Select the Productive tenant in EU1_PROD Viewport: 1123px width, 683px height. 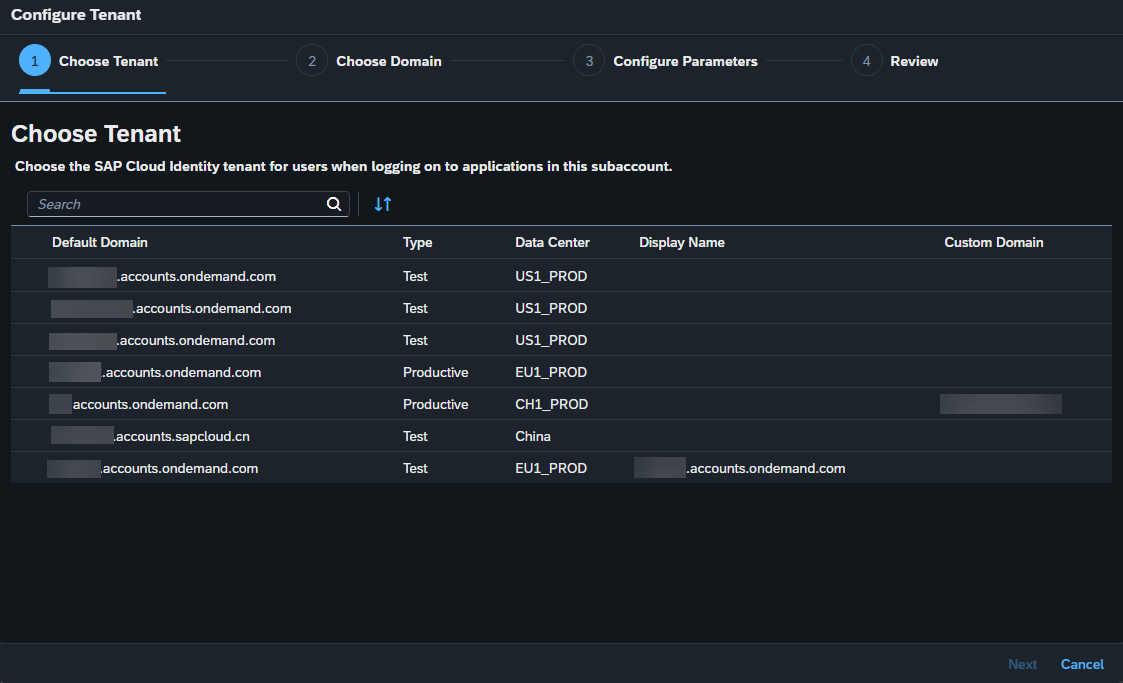pyautogui.click(x=561, y=372)
